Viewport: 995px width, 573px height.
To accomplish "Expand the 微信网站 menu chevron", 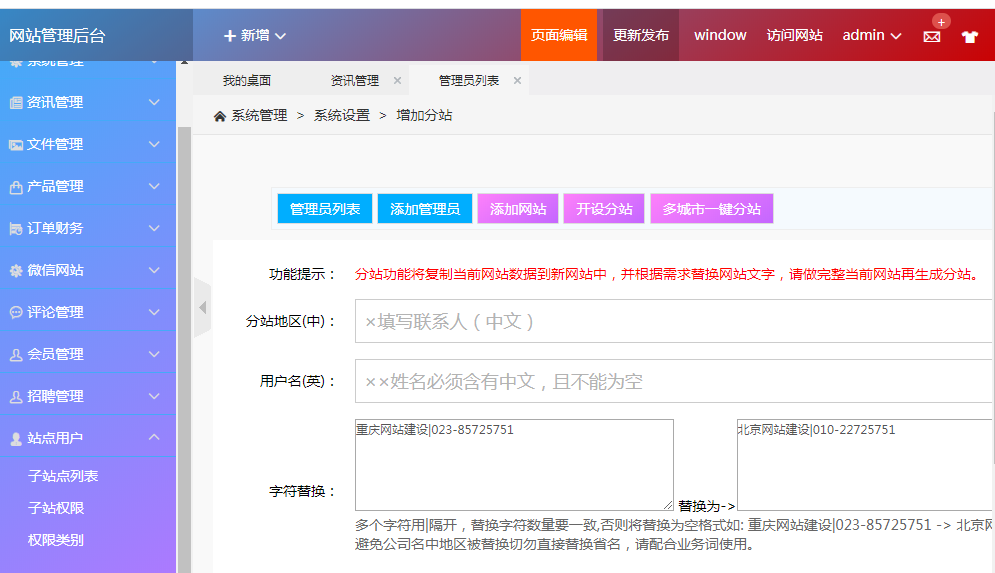I will 154,270.
